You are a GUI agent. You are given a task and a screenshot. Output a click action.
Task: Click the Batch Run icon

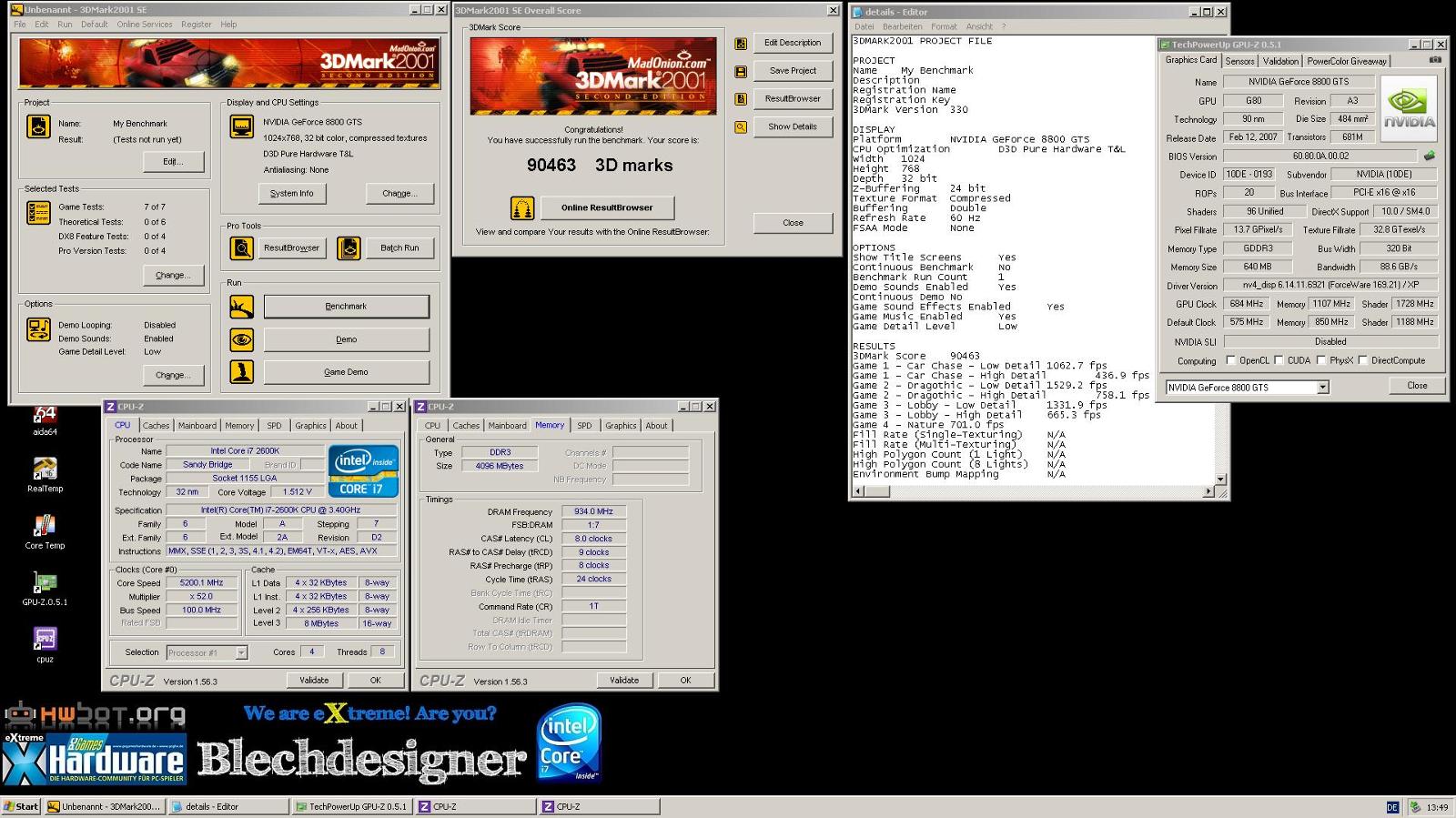349,247
